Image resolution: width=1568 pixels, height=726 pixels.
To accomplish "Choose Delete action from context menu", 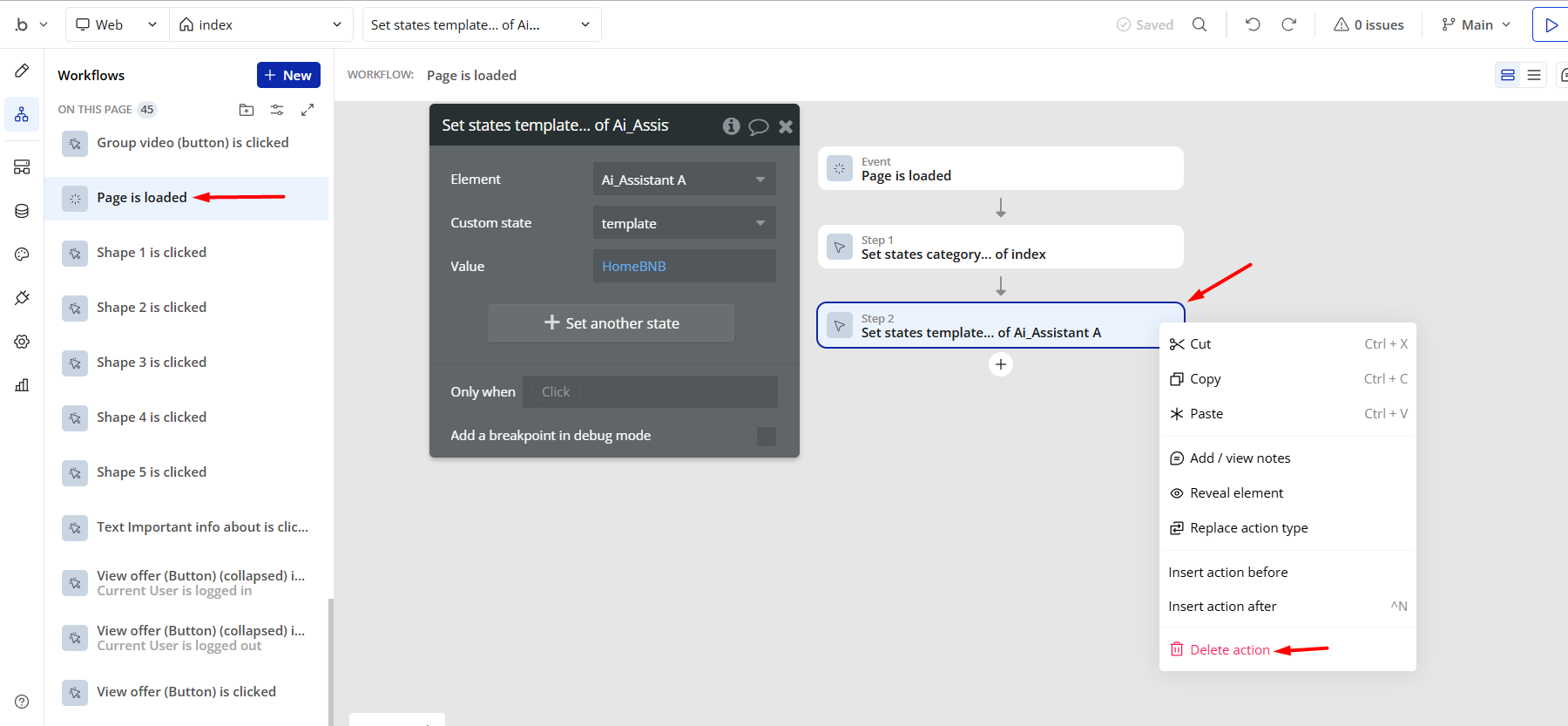I will click(x=1229, y=649).
